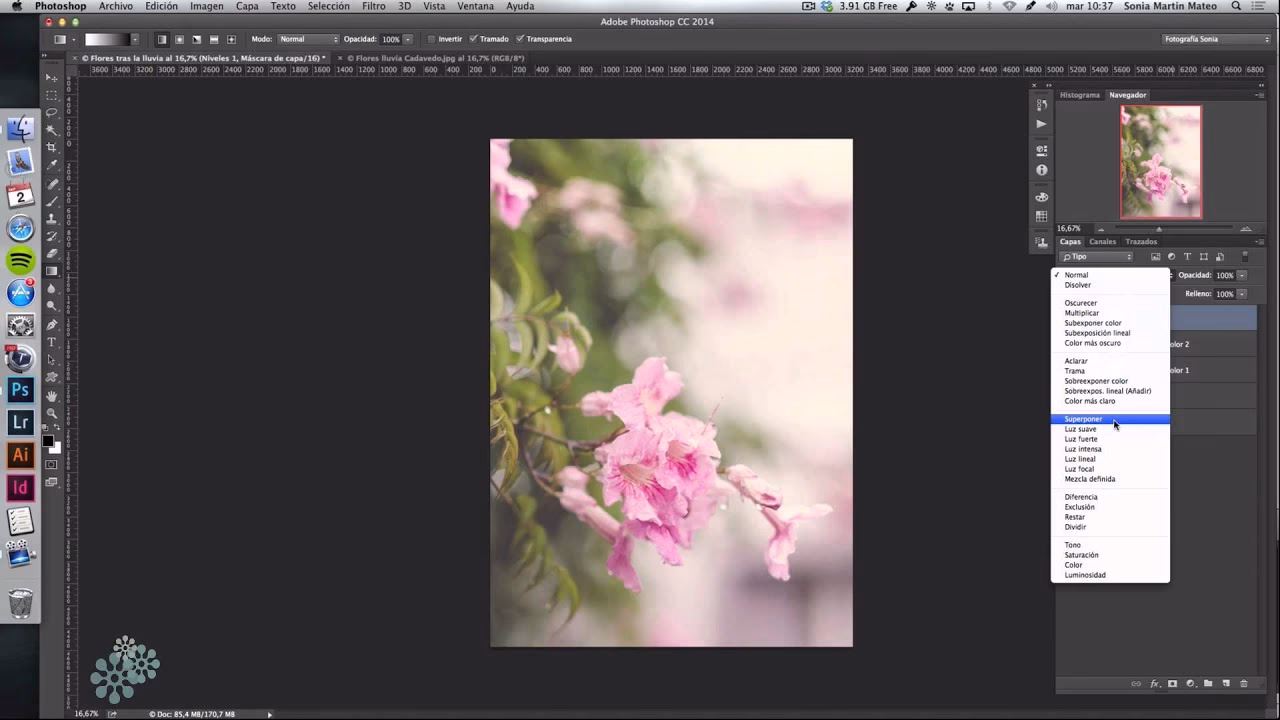Viewport: 1280px width, 720px height.
Task: Click the layer mask icon in the Layers panel
Action: click(1172, 684)
